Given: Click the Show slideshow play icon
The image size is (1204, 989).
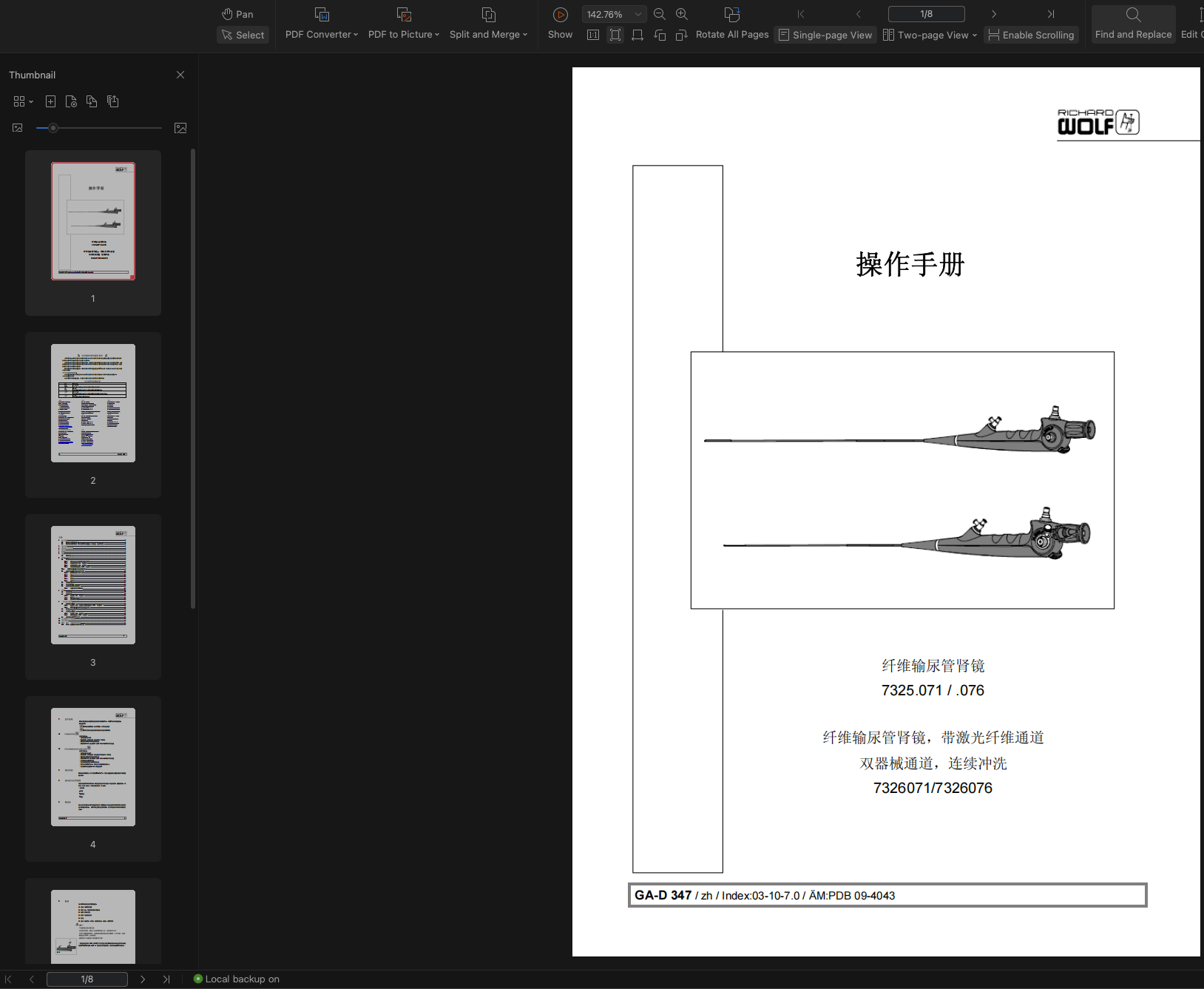Looking at the screenshot, I should 561,15.
